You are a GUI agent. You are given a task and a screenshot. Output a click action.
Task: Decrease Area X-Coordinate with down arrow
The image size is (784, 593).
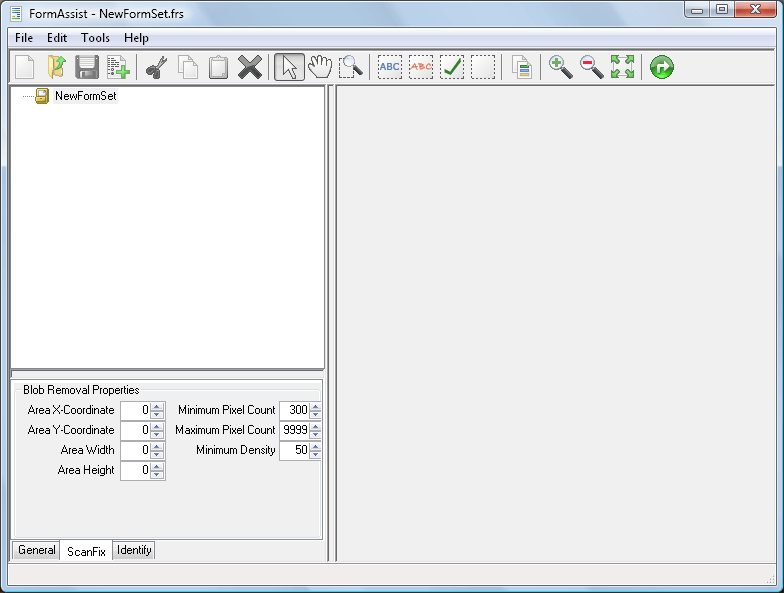pos(157,414)
